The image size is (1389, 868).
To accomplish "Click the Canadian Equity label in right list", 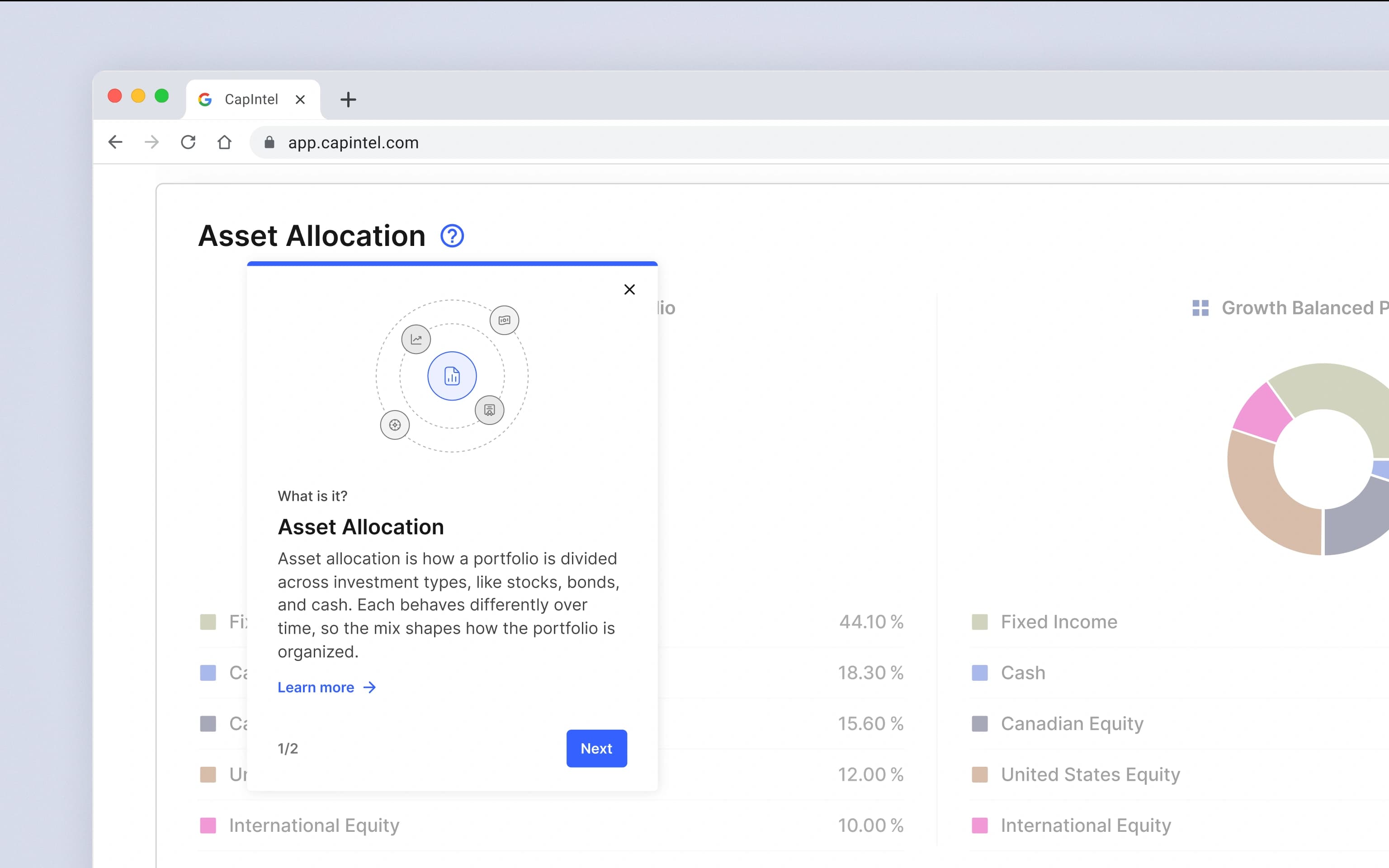I will [1072, 724].
